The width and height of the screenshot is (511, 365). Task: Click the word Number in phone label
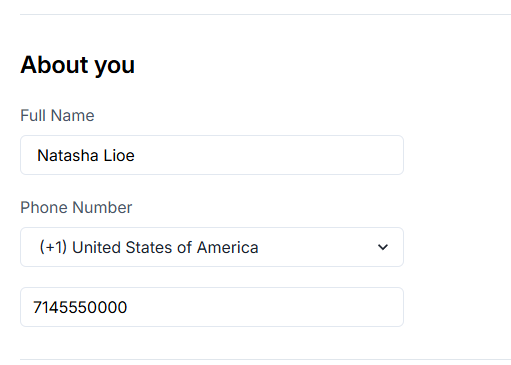pos(102,207)
